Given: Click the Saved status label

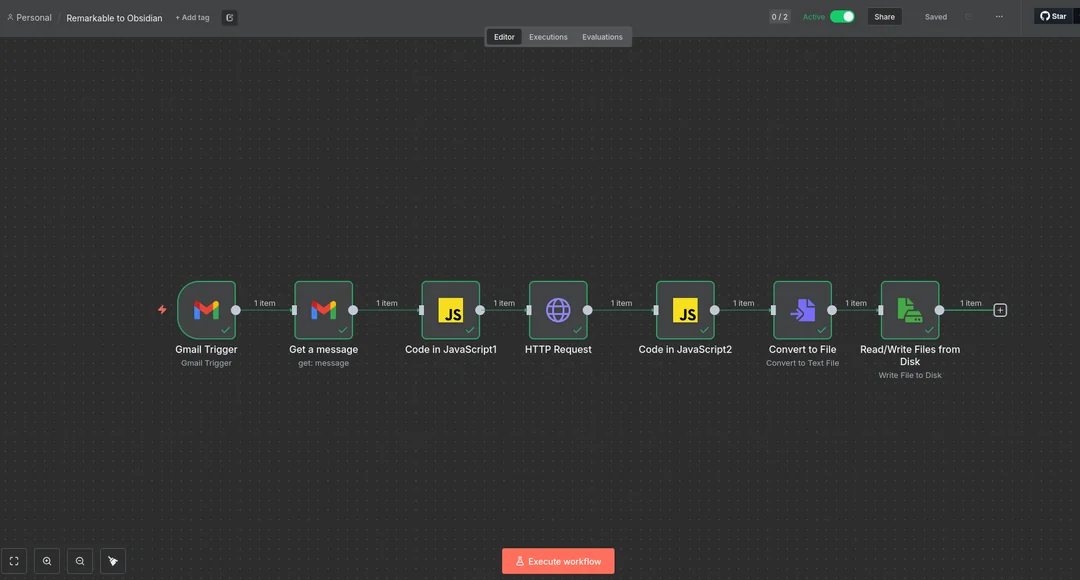Looking at the screenshot, I should click(935, 17).
